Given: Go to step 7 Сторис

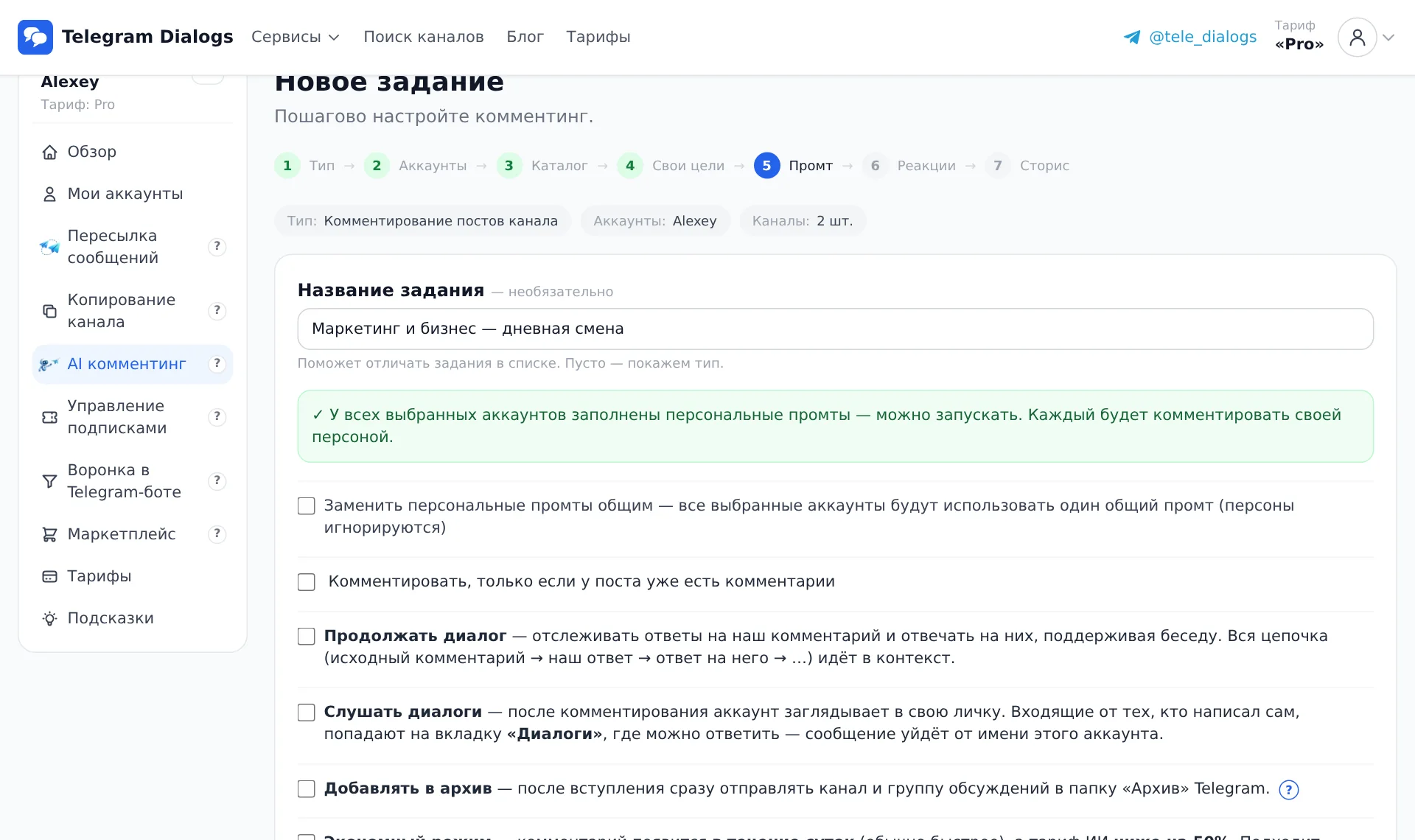Looking at the screenshot, I should coord(1027,166).
